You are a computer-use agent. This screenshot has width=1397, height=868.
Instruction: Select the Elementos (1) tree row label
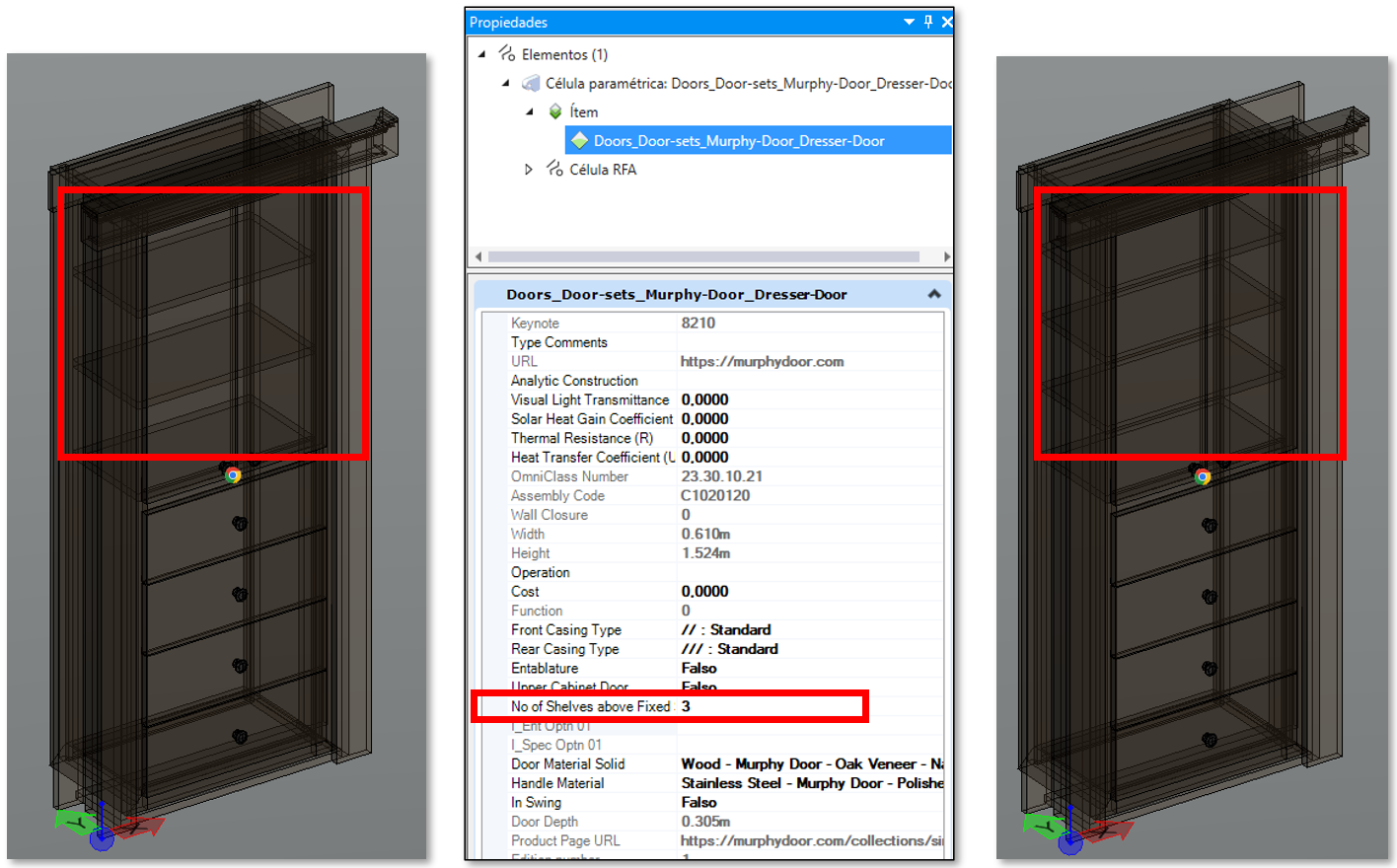pyautogui.click(x=564, y=54)
